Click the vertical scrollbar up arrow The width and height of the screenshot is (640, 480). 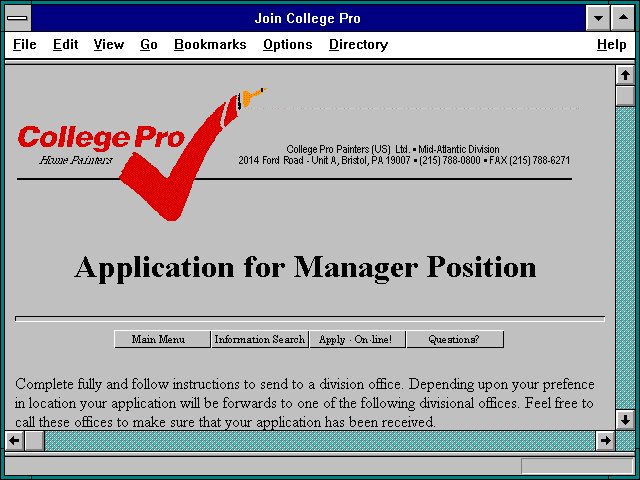click(x=625, y=75)
